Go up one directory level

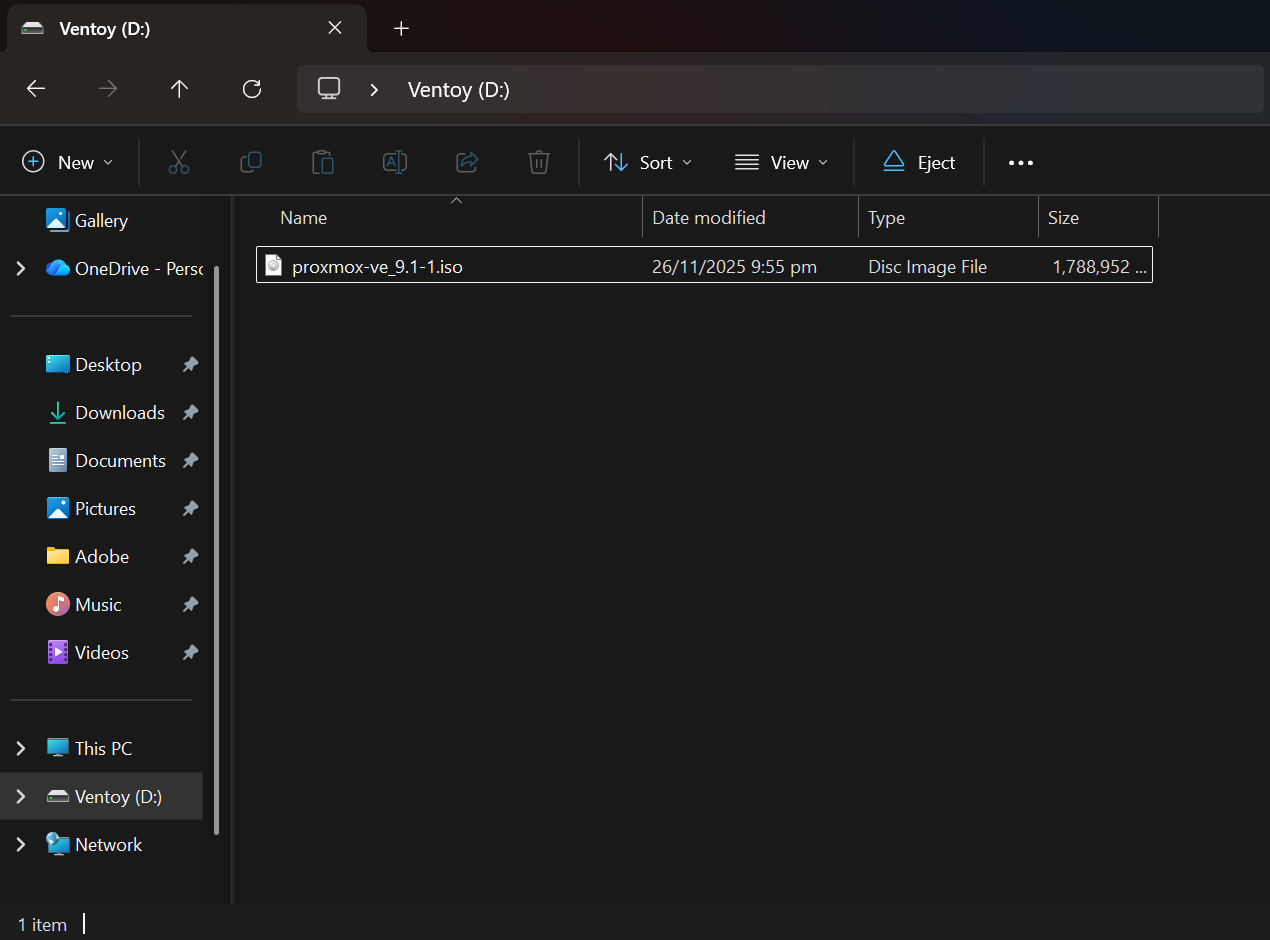(x=180, y=89)
